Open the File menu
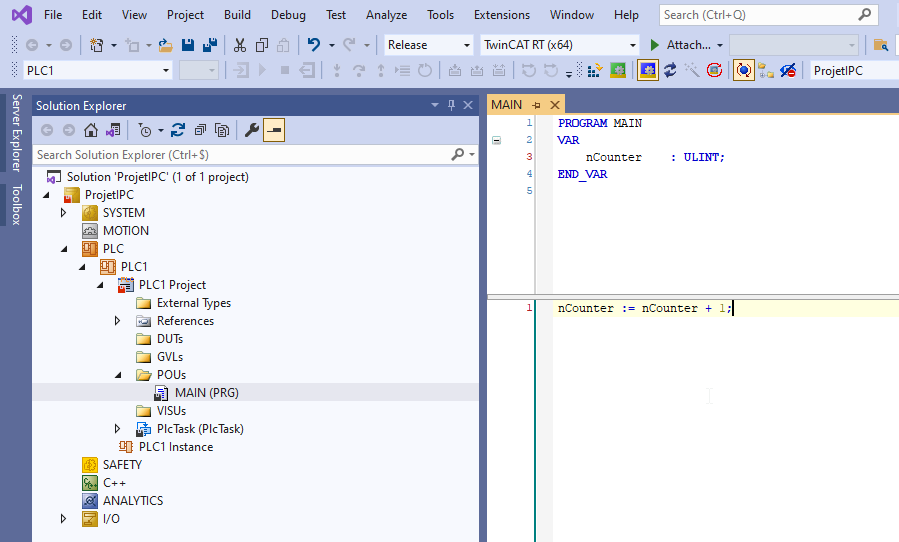The height and width of the screenshot is (542, 899). point(53,15)
